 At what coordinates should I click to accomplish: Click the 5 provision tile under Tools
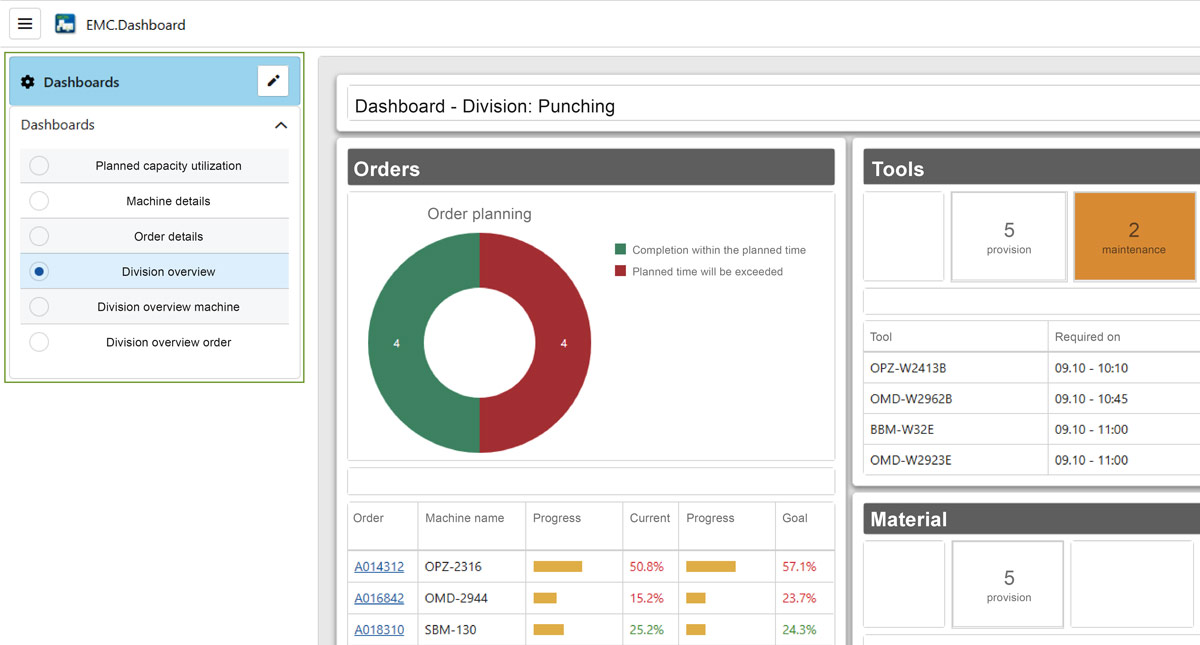click(x=1008, y=237)
